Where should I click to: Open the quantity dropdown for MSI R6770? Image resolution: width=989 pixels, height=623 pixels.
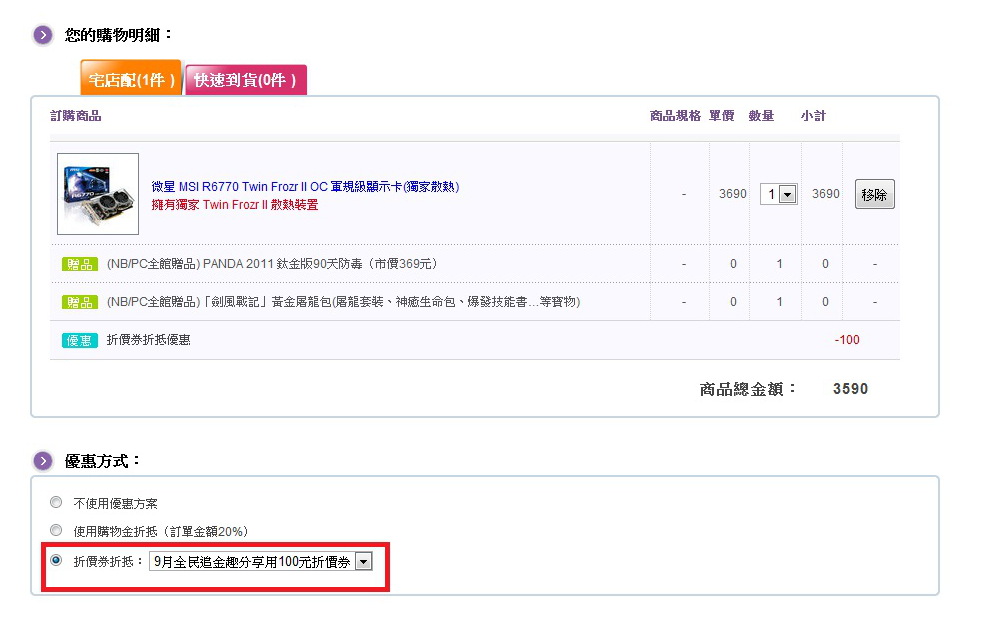pyautogui.click(x=779, y=194)
